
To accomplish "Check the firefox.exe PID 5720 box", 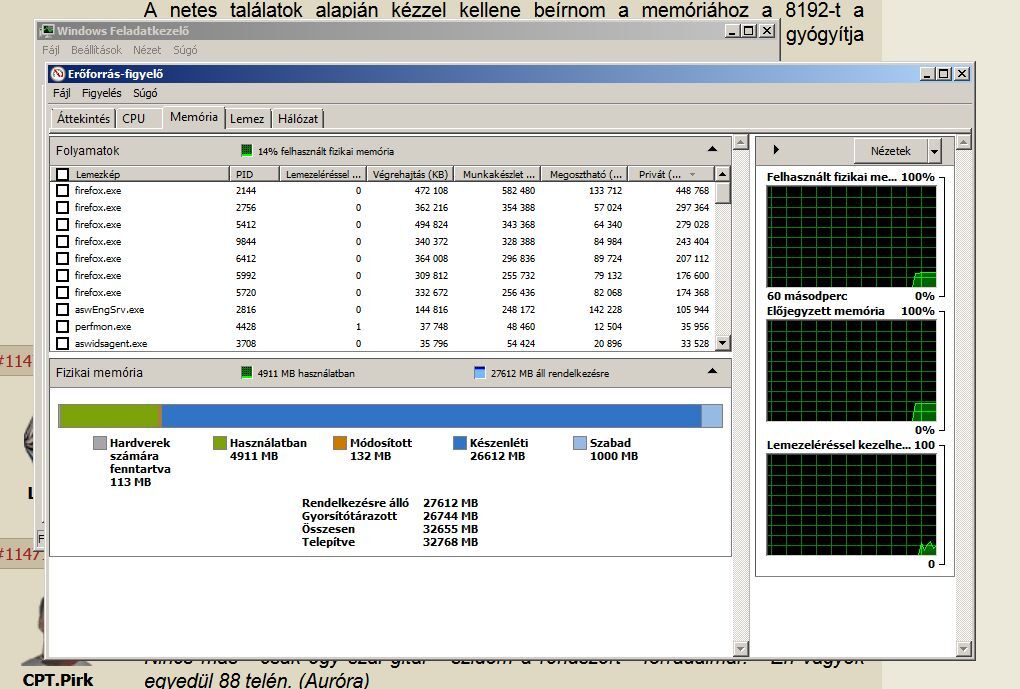I will point(62,293).
